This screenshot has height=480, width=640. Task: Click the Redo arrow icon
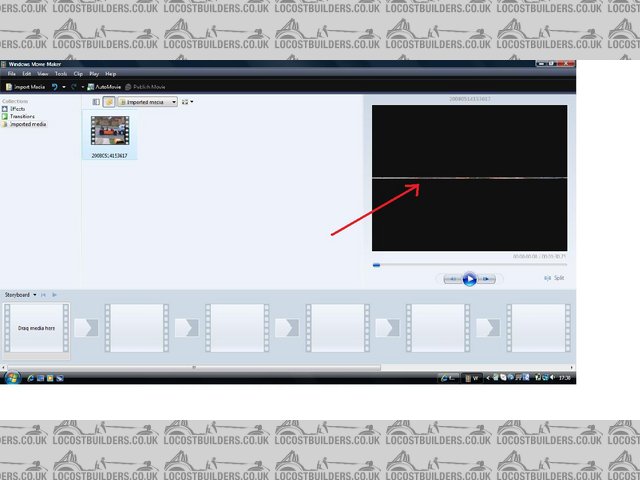(73, 87)
